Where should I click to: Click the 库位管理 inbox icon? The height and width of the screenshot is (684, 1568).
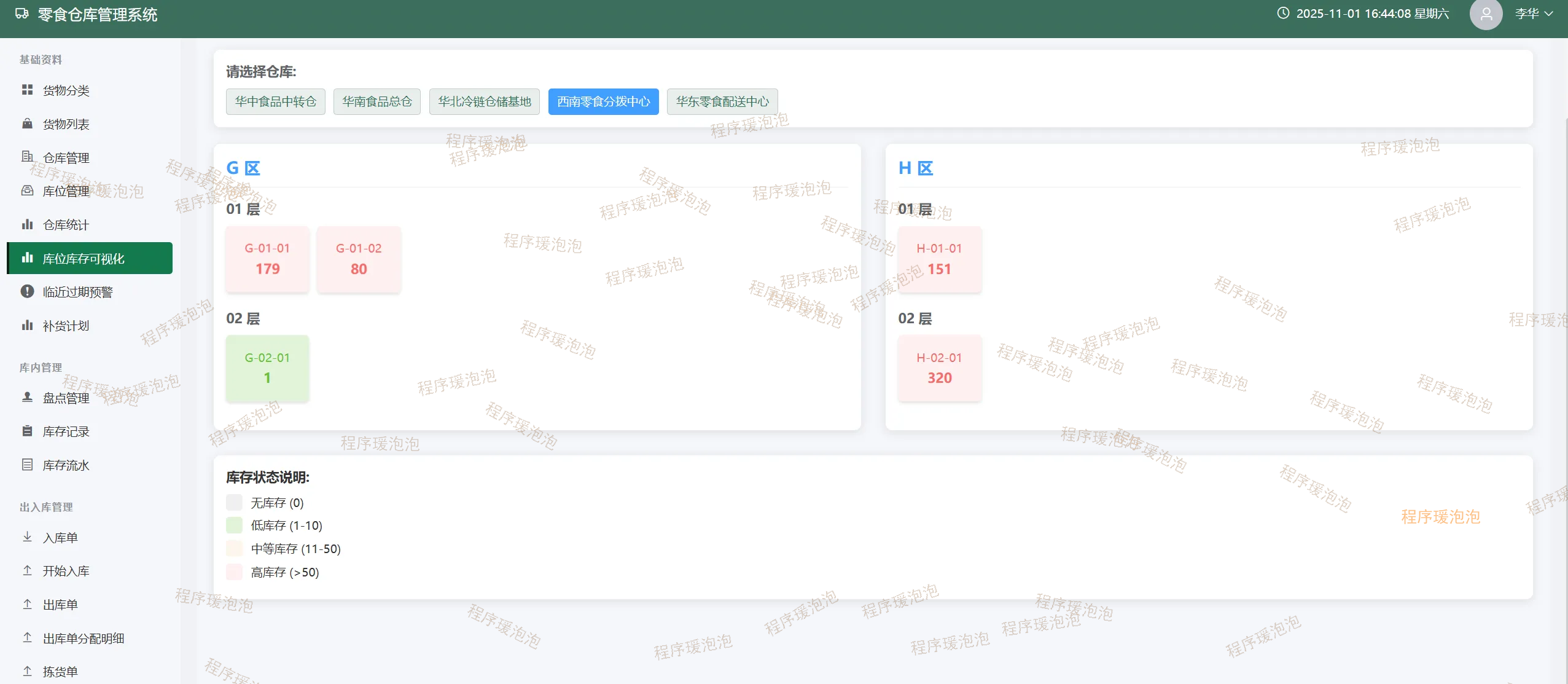(x=27, y=191)
